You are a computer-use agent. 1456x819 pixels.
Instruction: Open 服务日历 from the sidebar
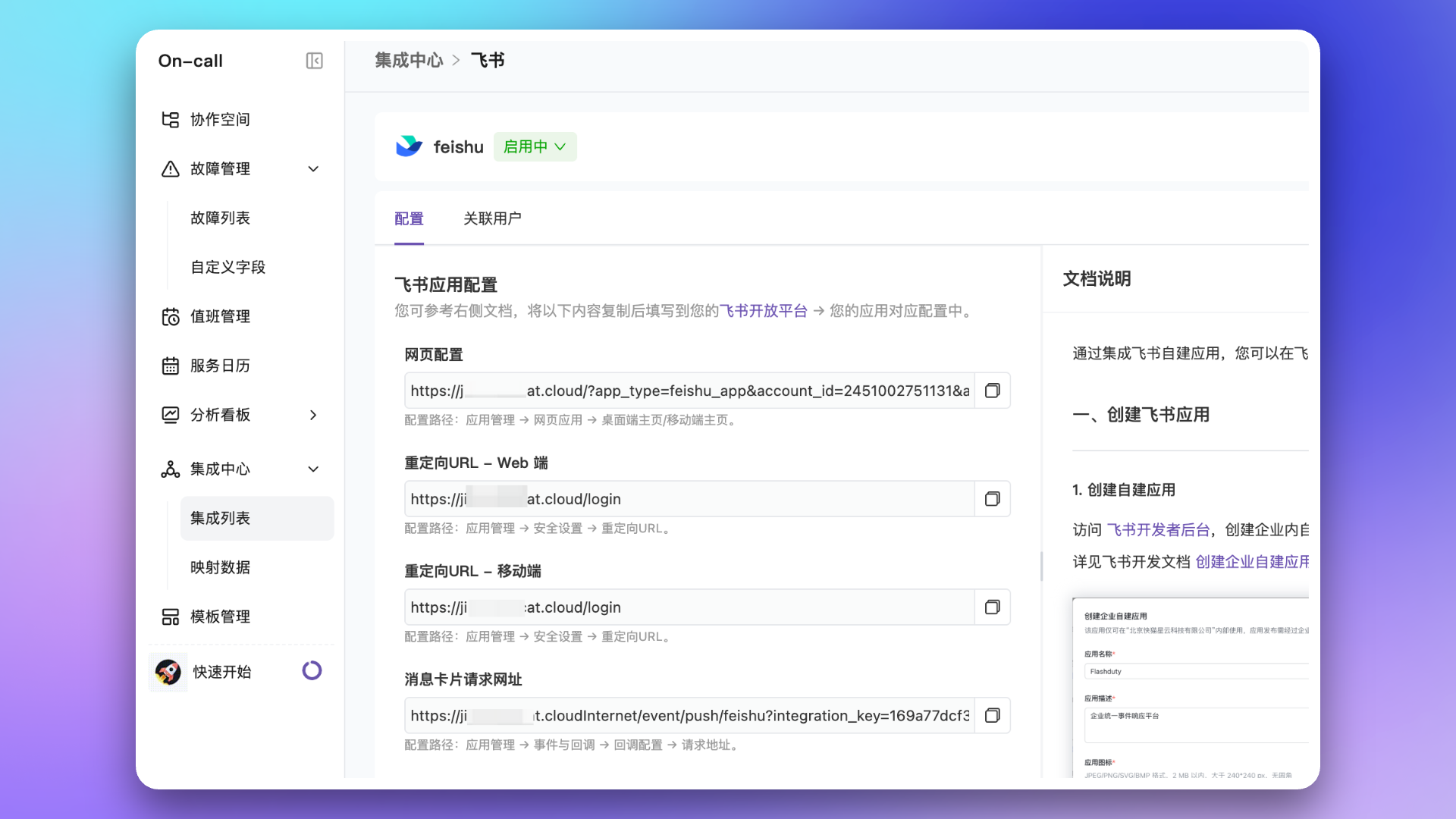point(220,366)
